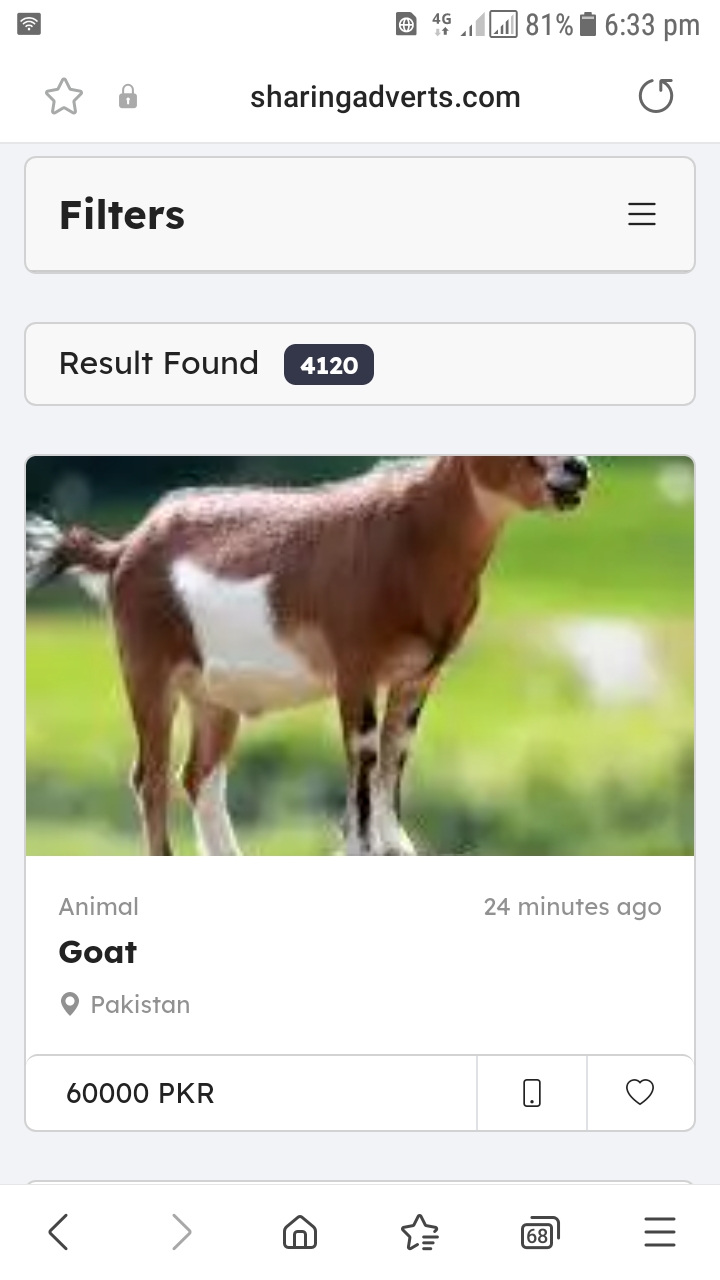
Task: Reload the page with refresh icon
Action: tap(656, 97)
